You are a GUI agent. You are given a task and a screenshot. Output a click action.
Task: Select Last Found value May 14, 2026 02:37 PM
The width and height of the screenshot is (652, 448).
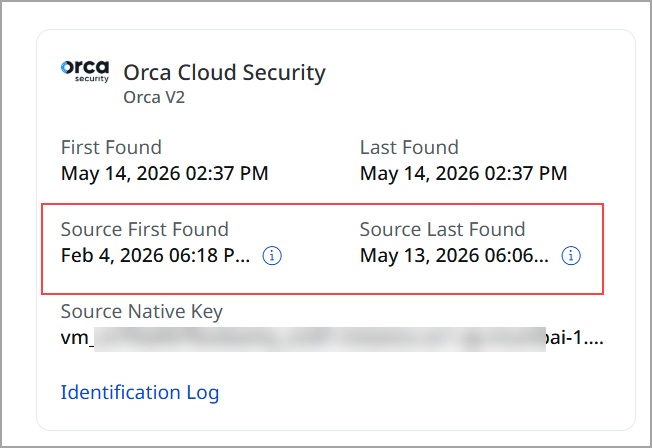(x=464, y=173)
